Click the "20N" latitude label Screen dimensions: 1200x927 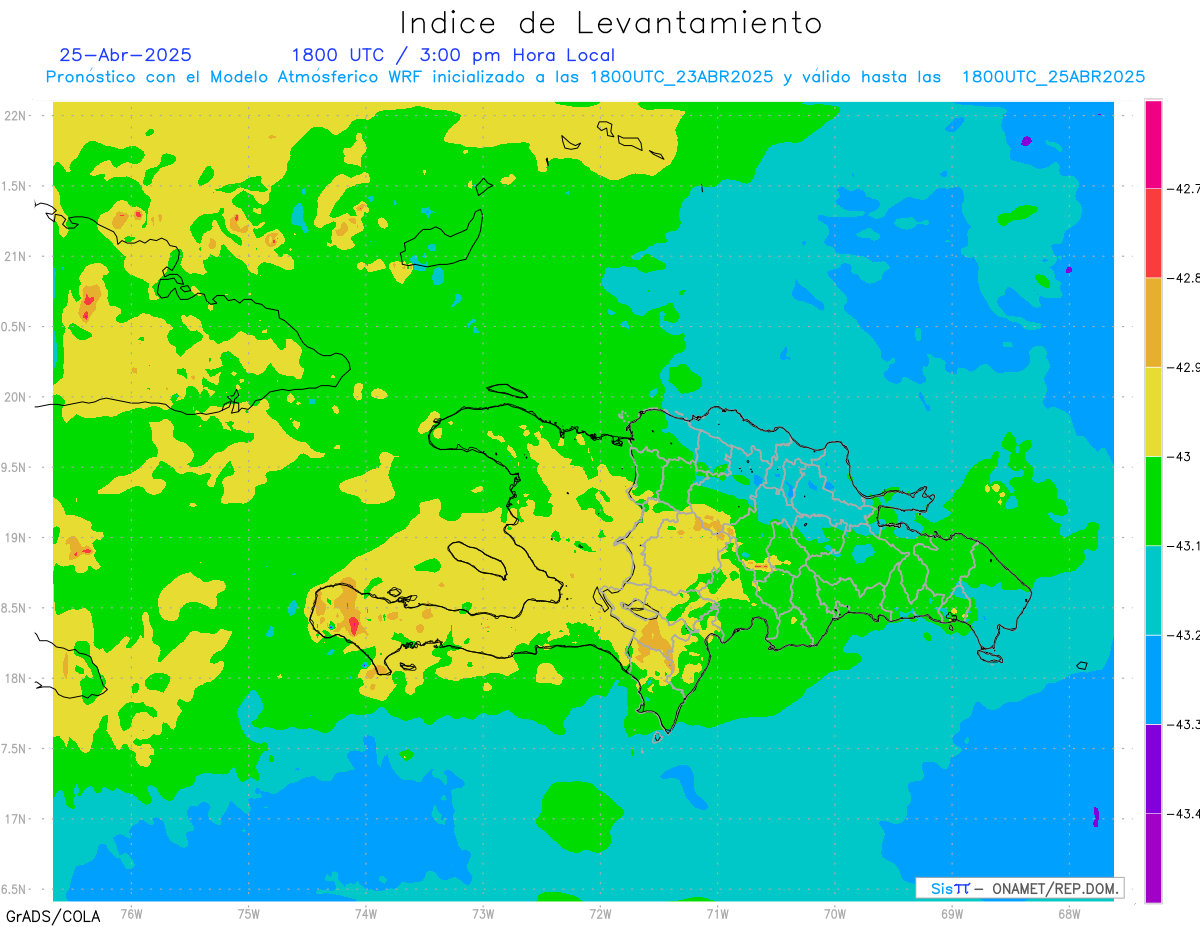point(15,397)
